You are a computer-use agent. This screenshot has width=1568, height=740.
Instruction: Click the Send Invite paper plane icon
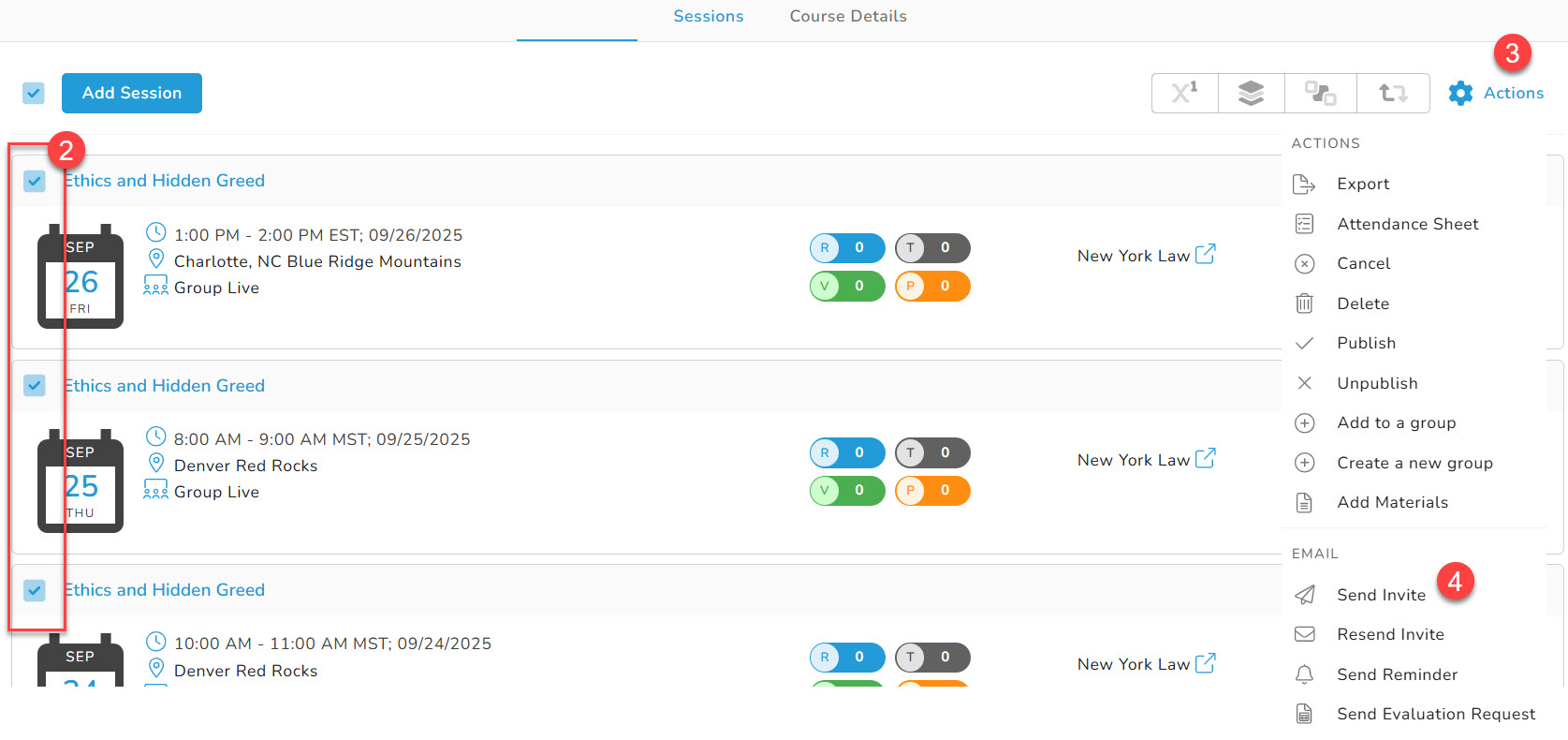tap(1304, 595)
